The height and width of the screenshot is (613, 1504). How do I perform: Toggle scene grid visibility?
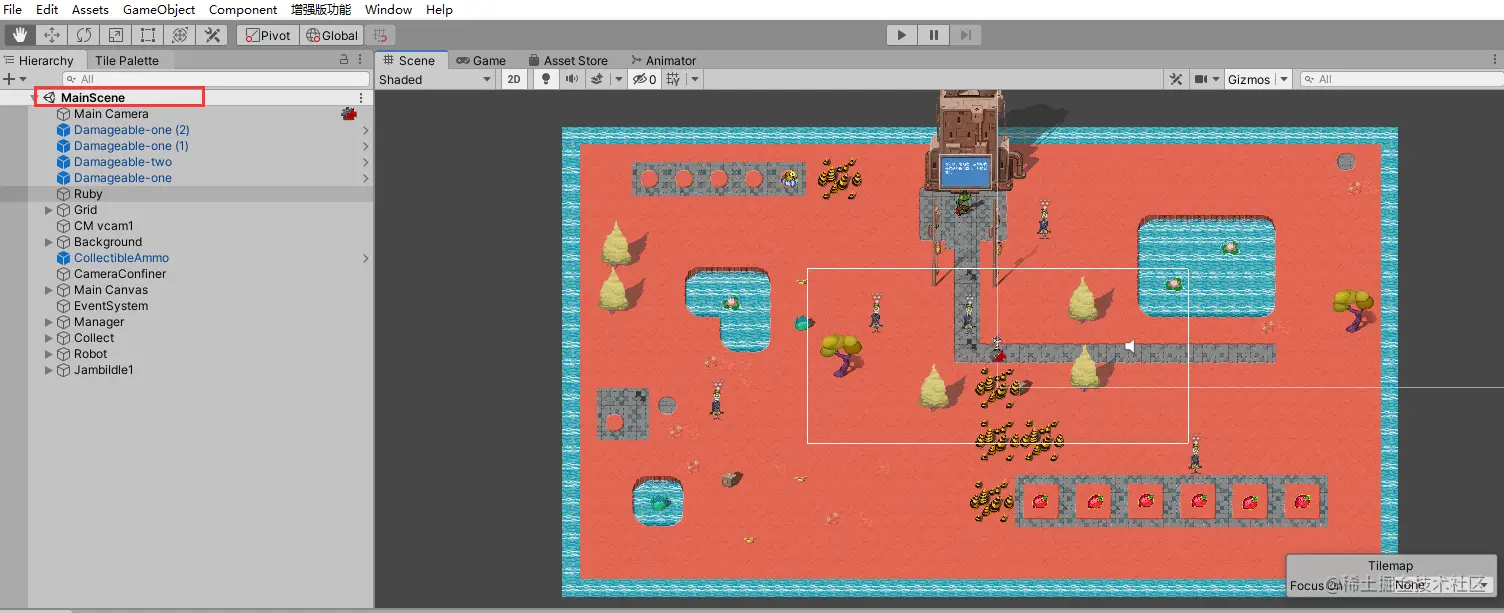tap(673, 79)
